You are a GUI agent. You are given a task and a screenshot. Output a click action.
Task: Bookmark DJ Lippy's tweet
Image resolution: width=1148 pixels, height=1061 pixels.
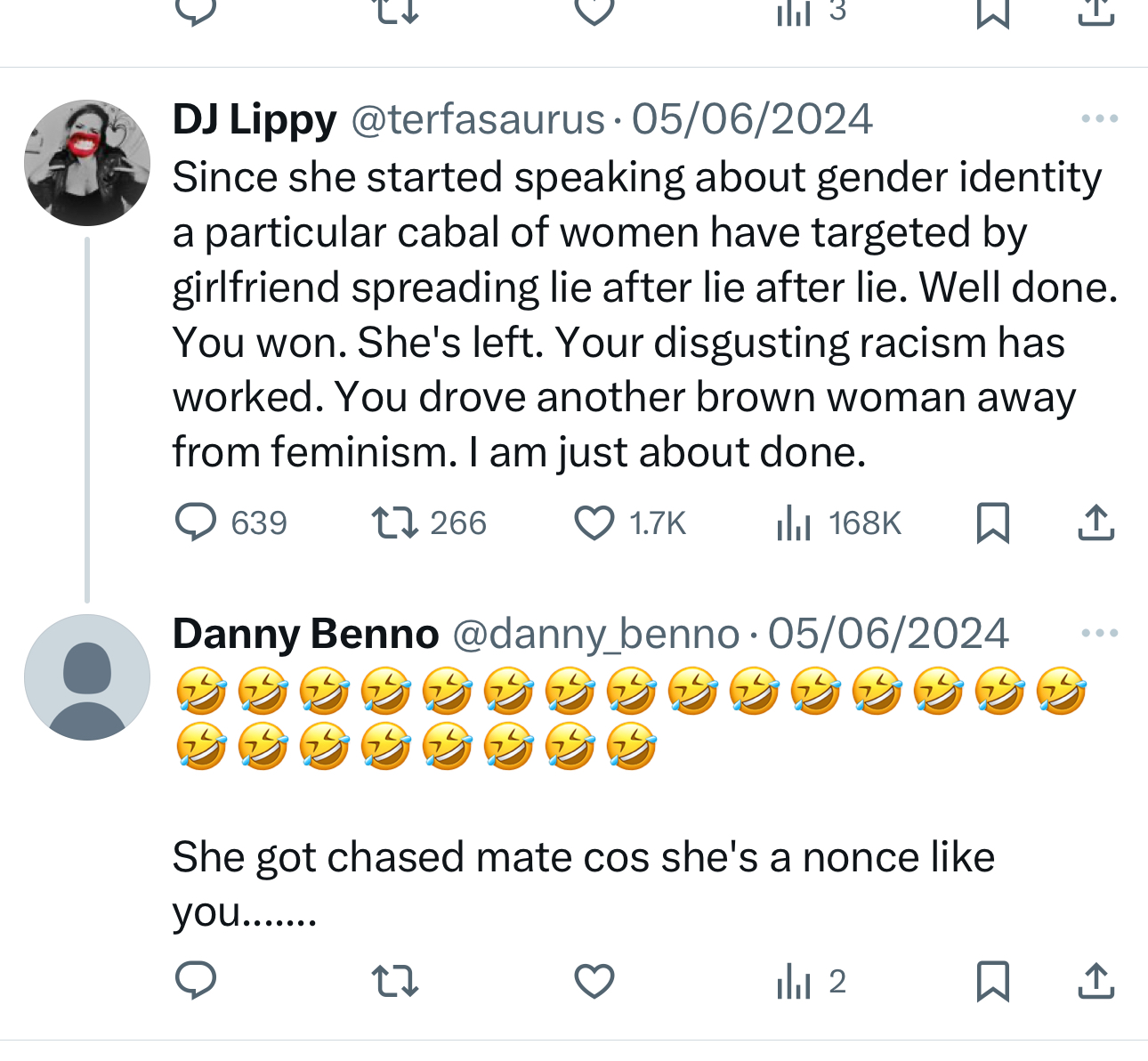click(992, 522)
